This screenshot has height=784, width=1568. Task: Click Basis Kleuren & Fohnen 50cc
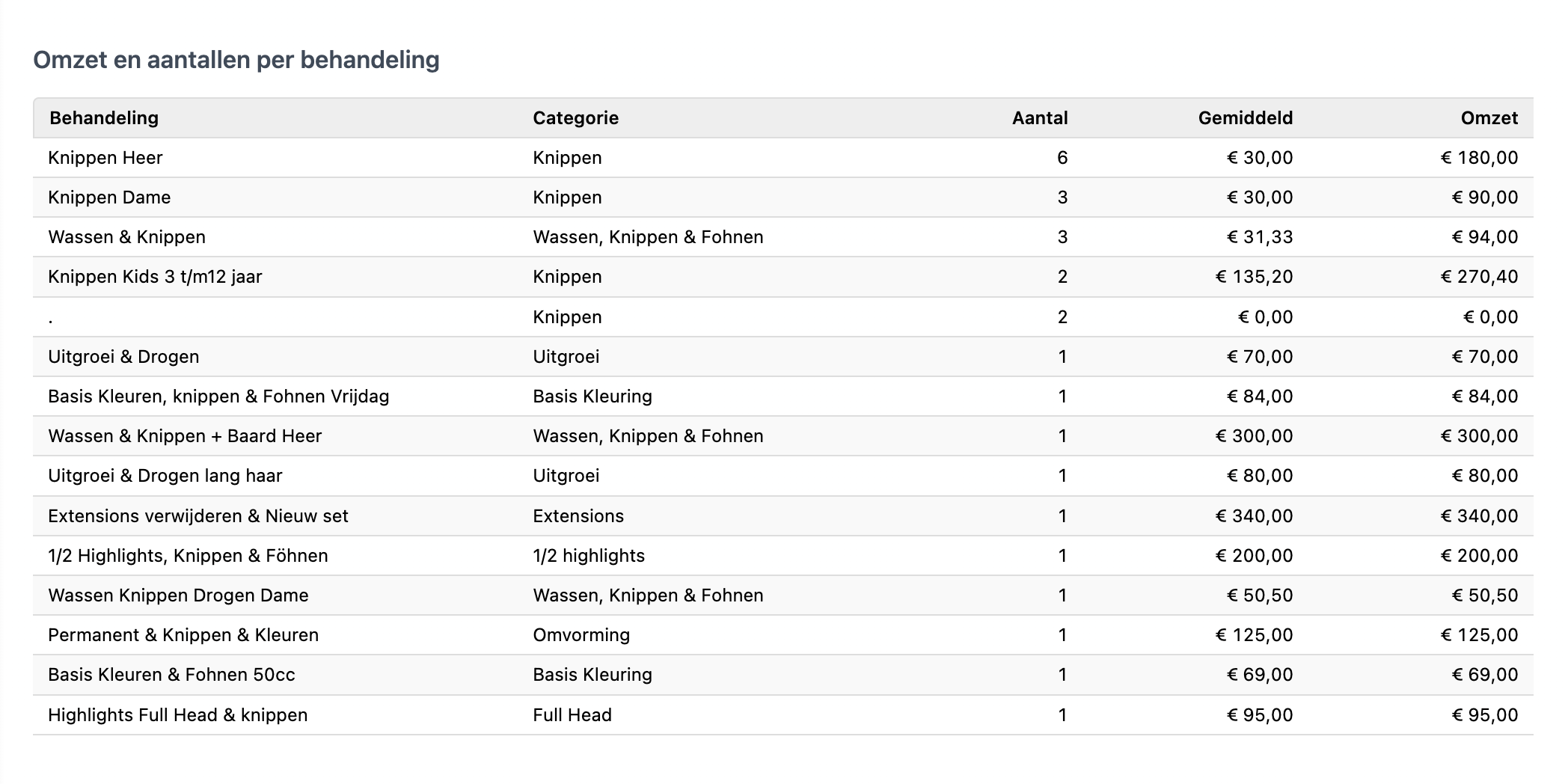pos(171,675)
